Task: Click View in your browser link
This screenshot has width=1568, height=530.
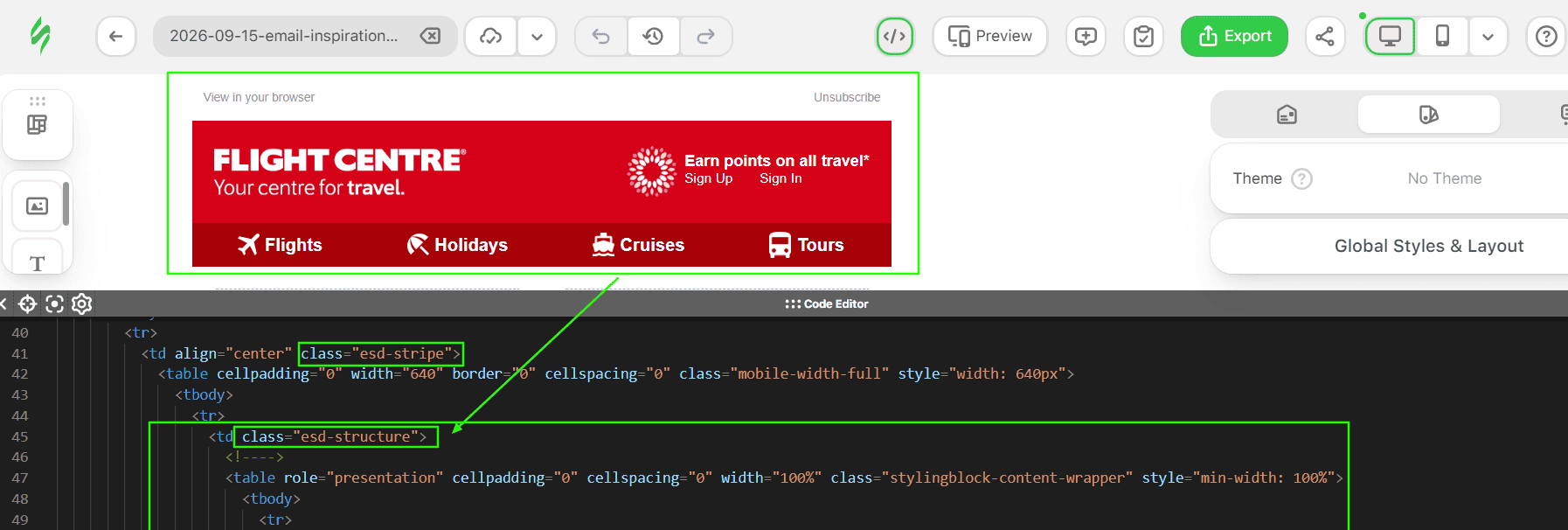Action: [259, 97]
